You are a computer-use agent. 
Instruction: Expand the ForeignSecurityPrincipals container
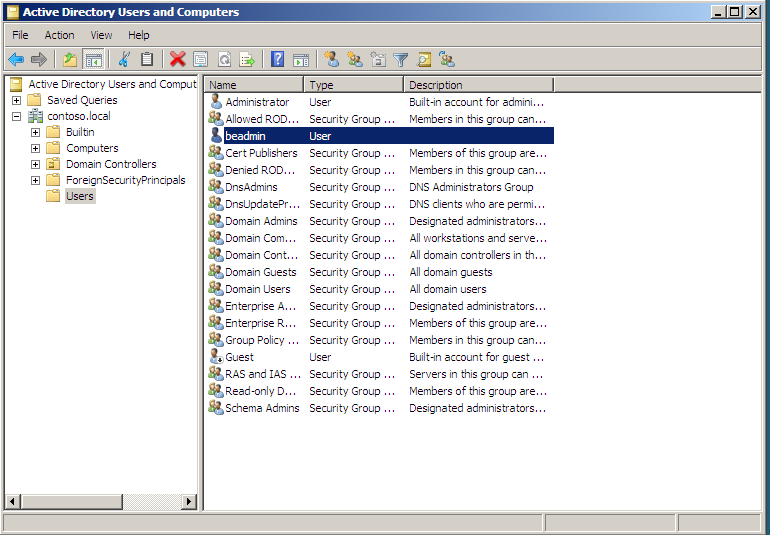35,180
